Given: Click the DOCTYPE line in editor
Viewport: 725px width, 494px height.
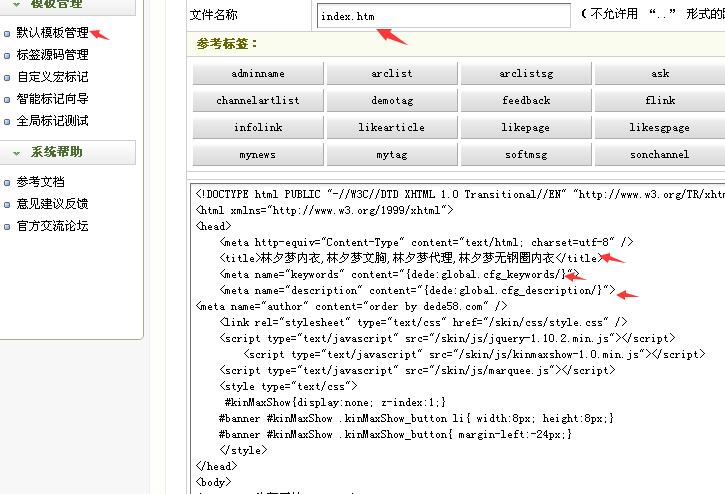Looking at the screenshot, I should click(x=460, y=194).
